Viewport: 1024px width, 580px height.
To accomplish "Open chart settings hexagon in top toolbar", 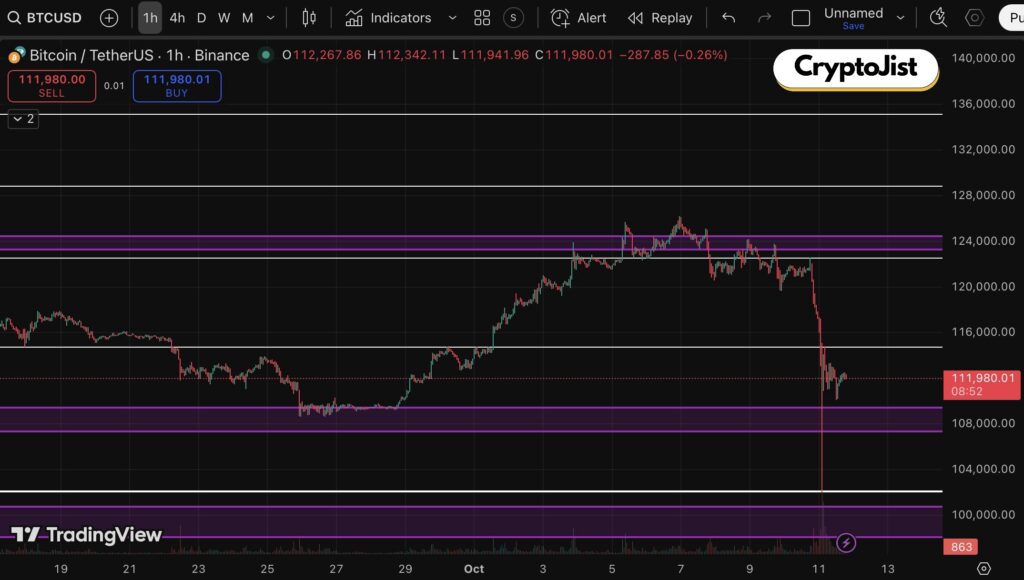I will click(x=974, y=18).
